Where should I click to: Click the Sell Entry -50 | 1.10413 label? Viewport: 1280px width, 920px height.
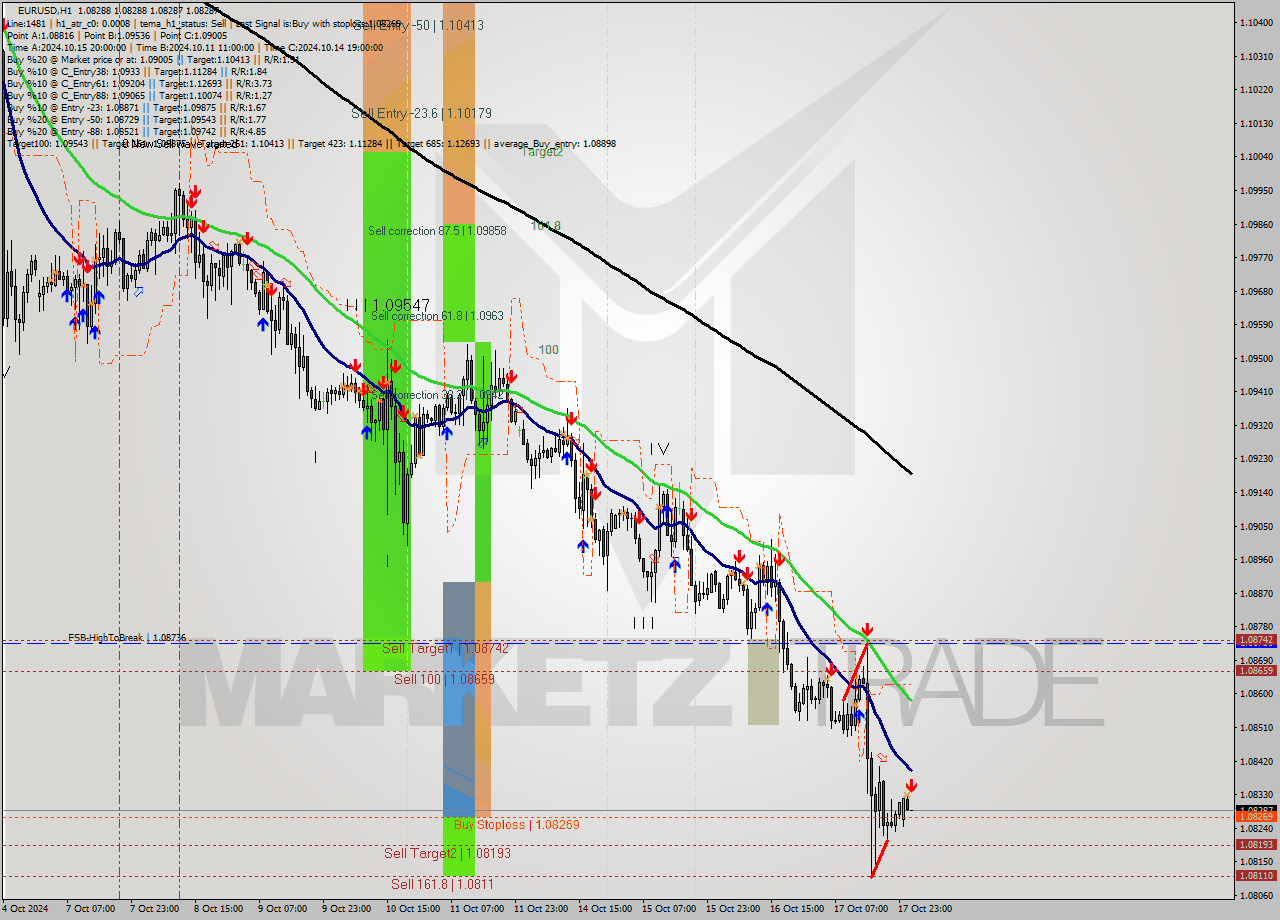point(418,25)
